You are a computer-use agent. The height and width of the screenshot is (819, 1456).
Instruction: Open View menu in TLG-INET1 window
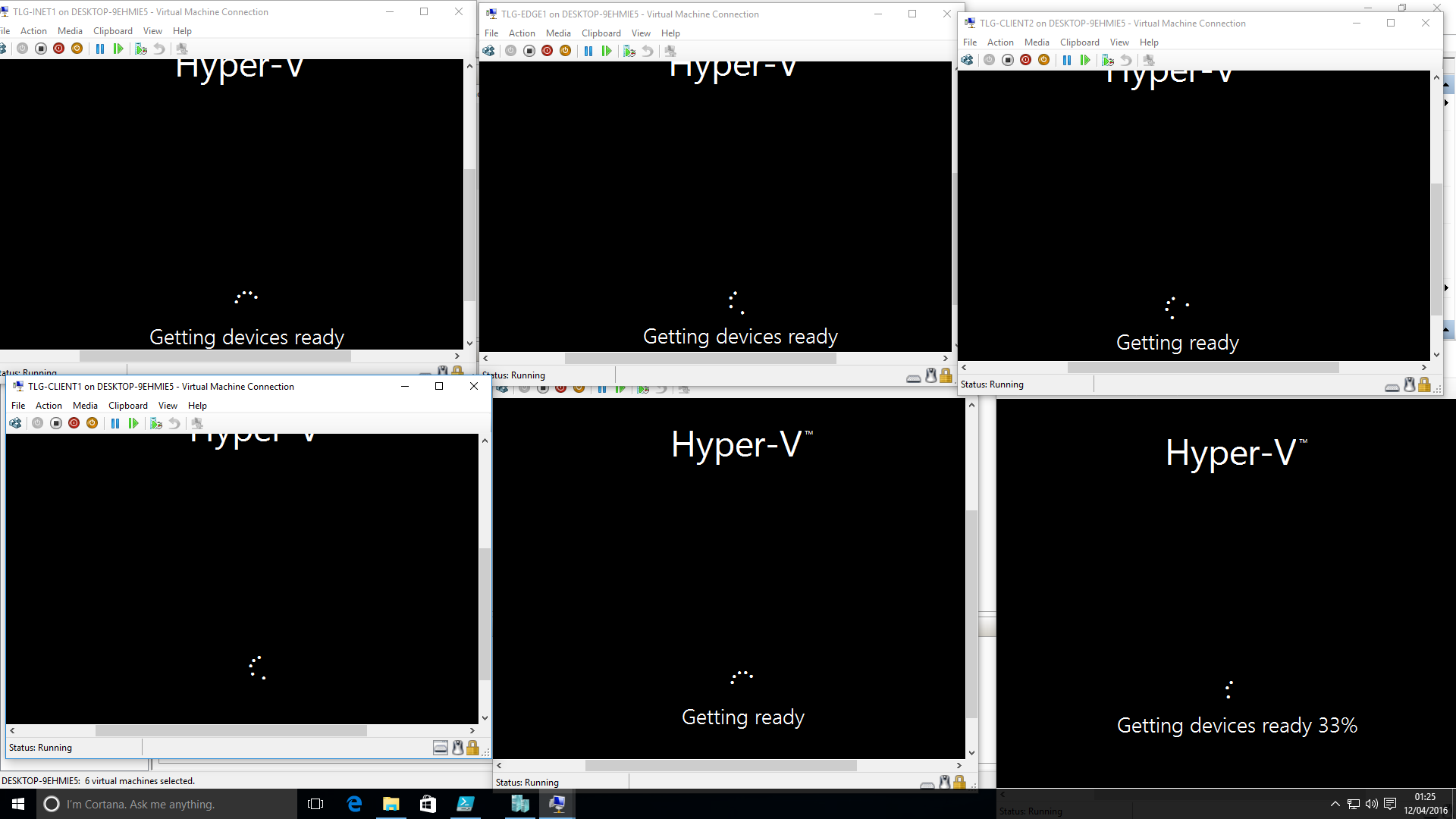coord(152,31)
